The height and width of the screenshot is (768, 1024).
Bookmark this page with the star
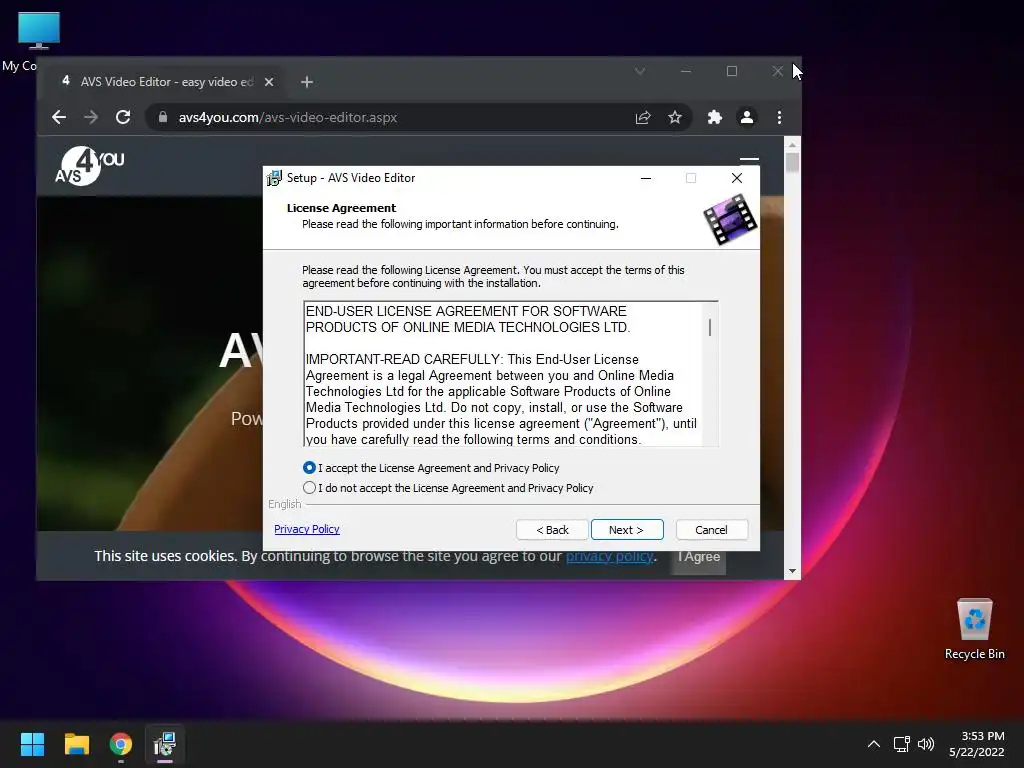(675, 118)
